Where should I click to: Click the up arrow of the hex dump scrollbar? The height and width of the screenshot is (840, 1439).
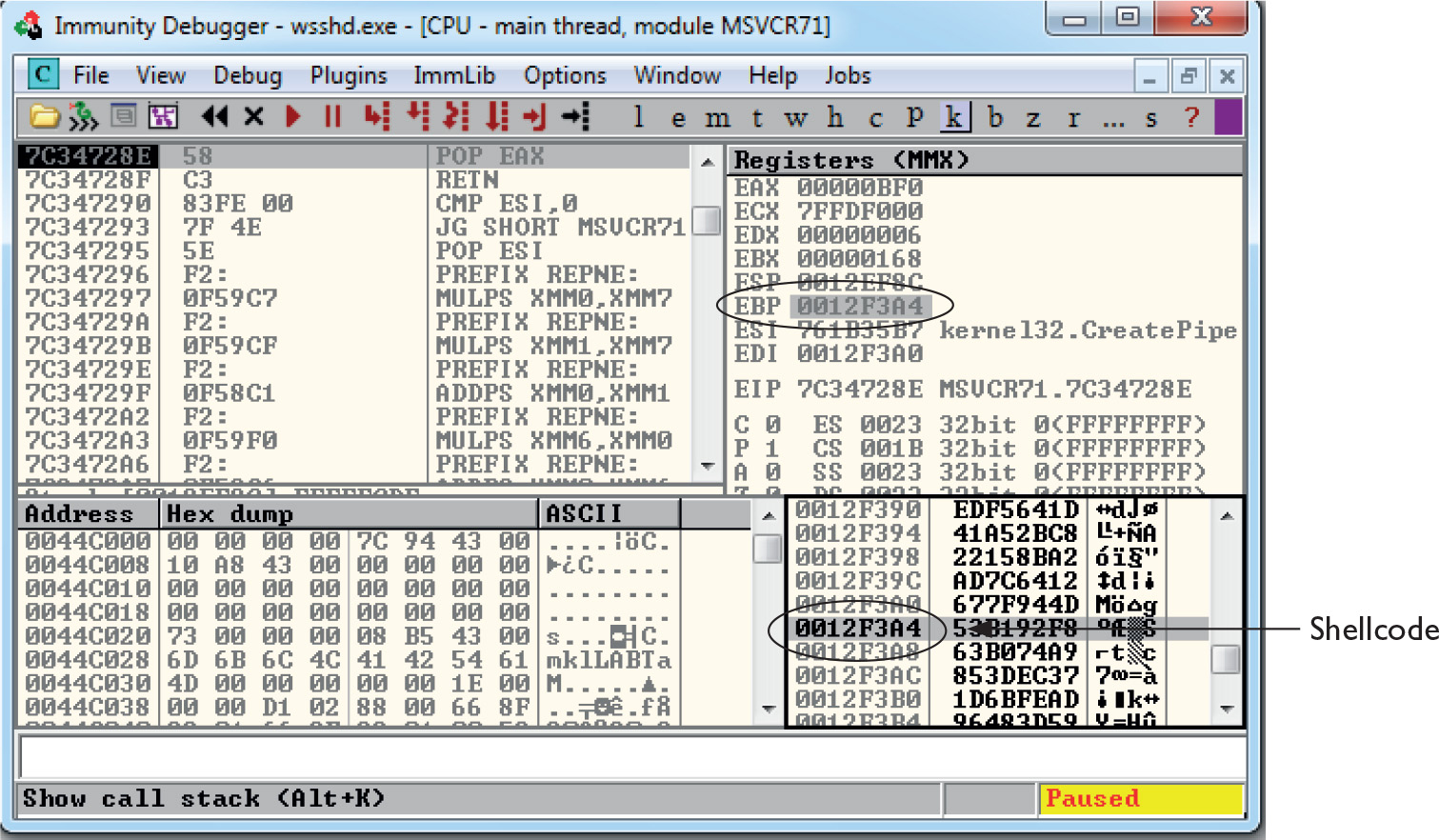pyautogui.click(x=768, y=515)
